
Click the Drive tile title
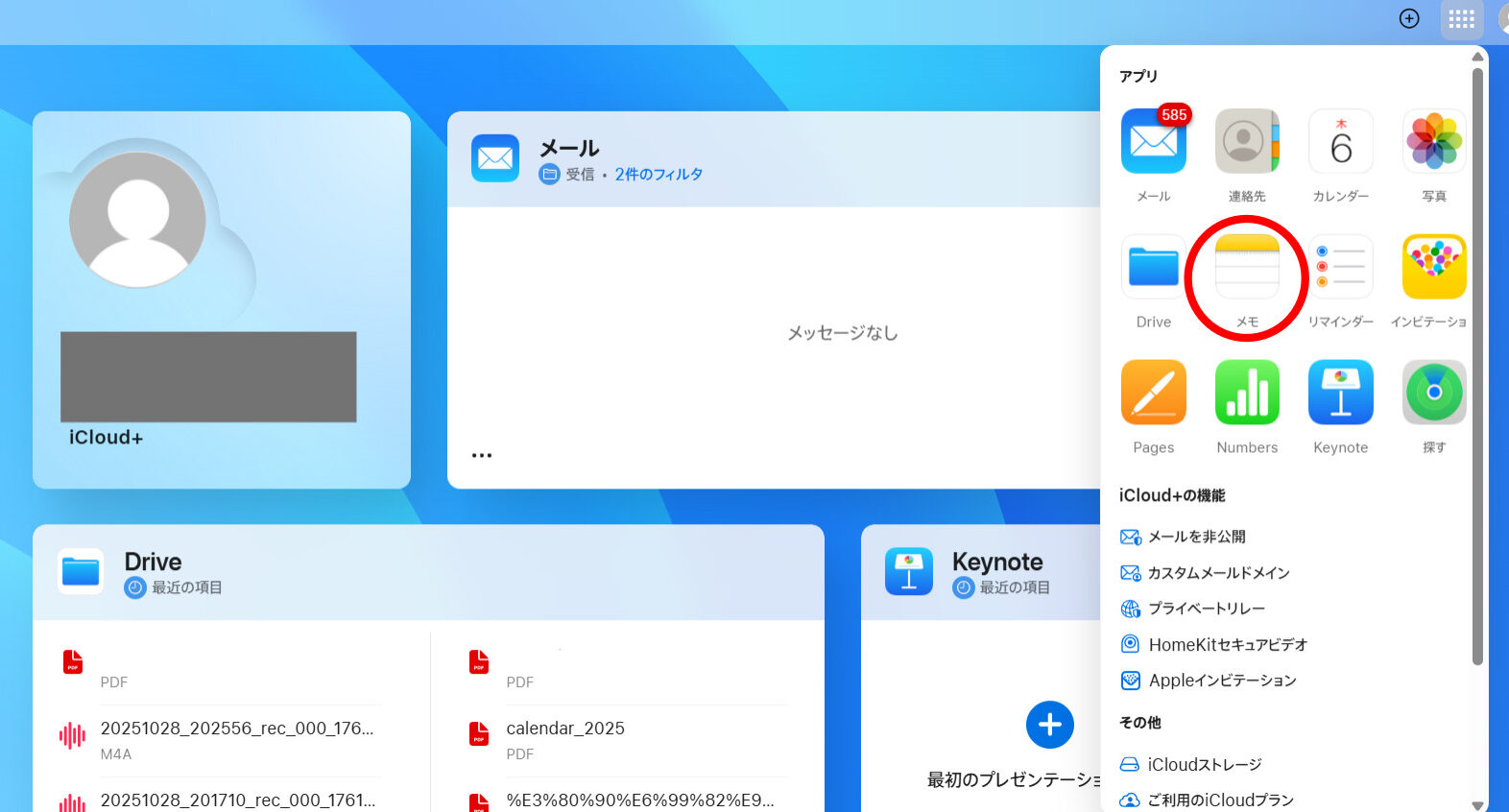click(153, 561)
